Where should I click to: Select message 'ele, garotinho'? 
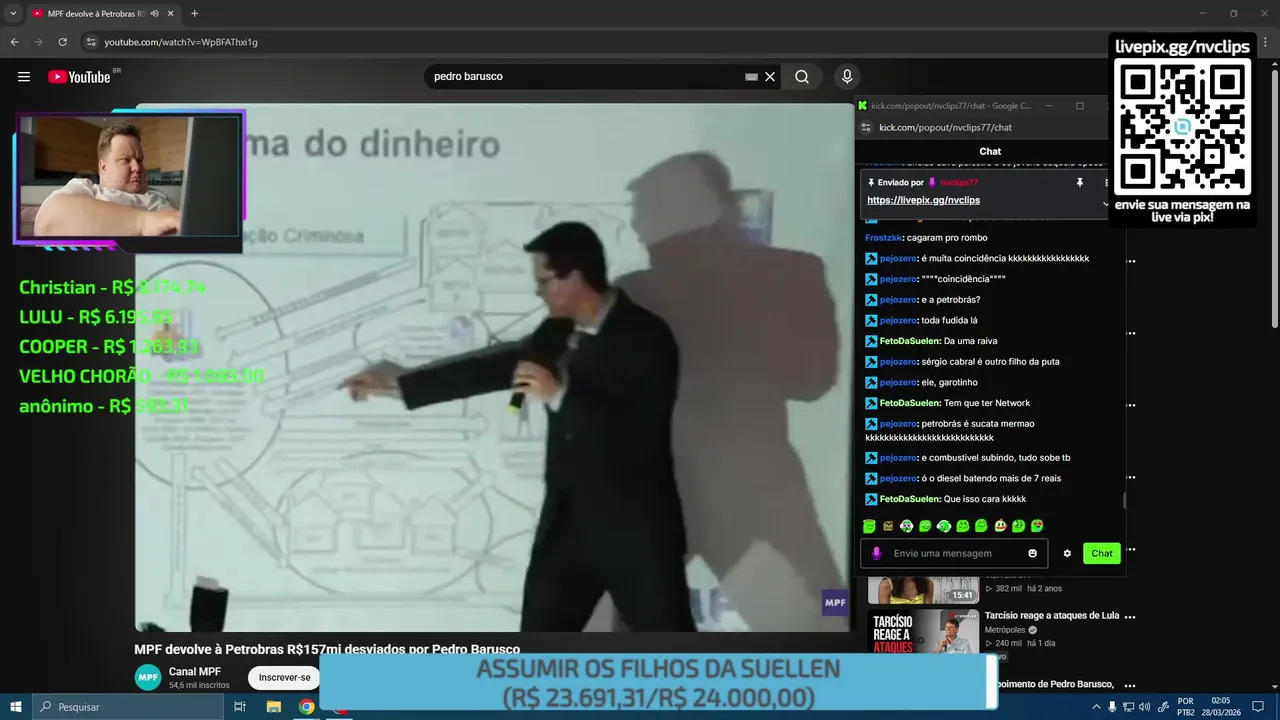coord(950,382)
